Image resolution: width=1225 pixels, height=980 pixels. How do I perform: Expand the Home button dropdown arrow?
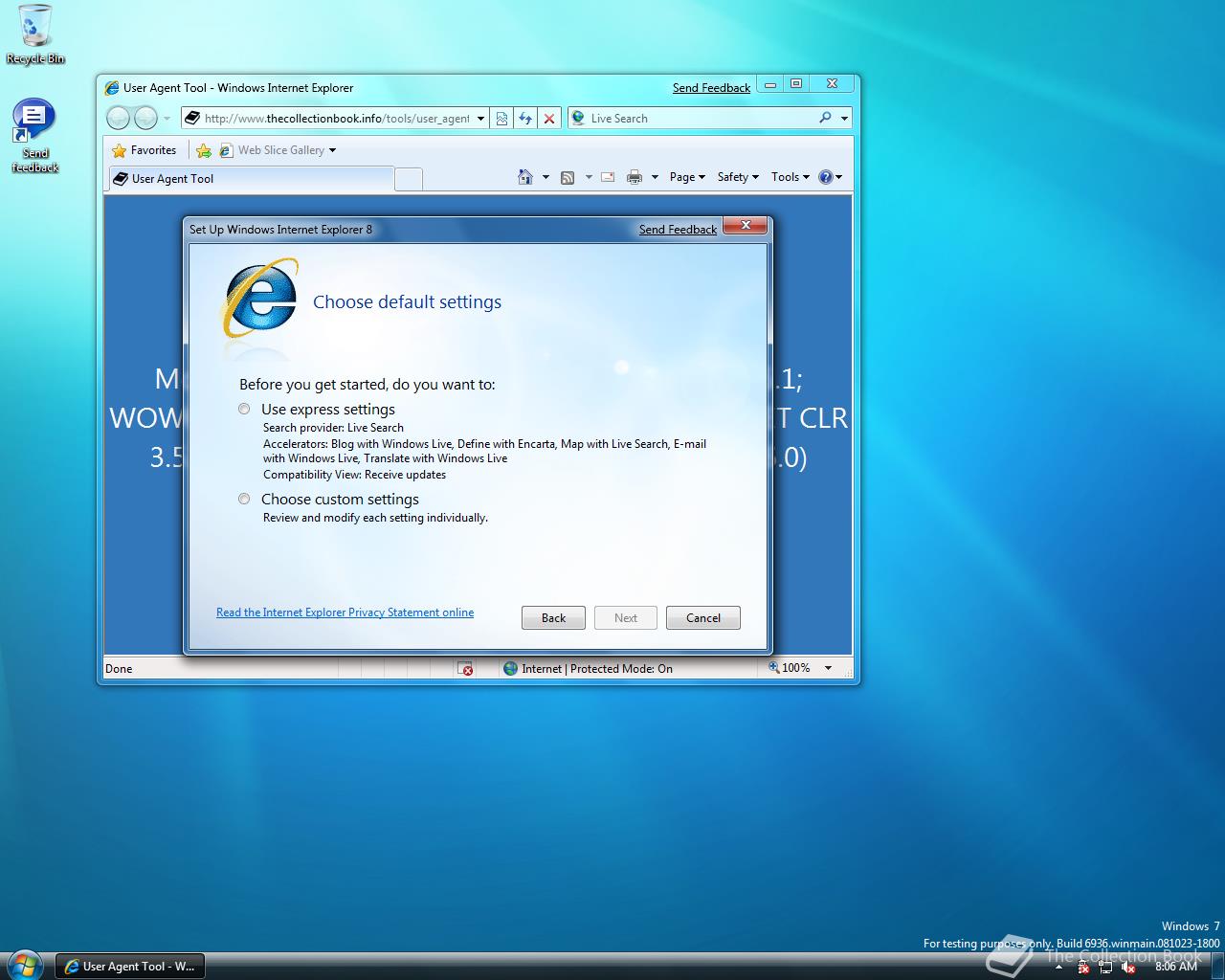point(546,177)
